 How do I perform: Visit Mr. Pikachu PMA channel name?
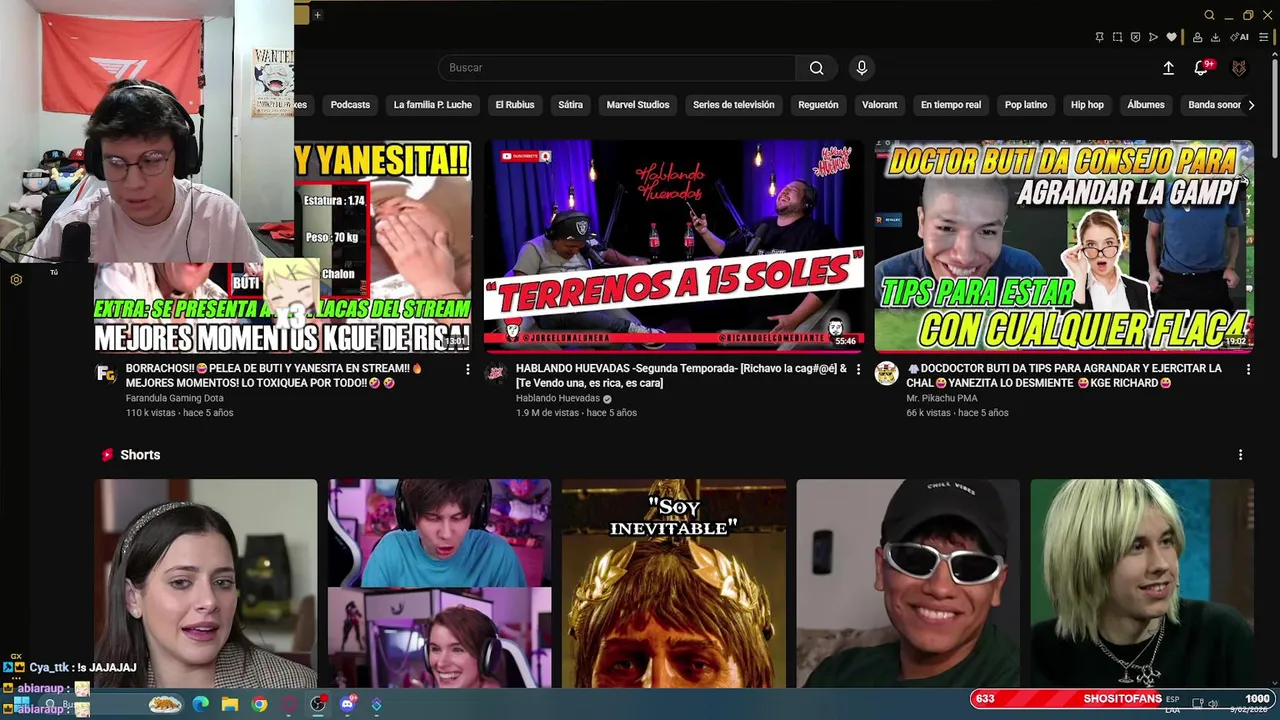coord(942,398)
